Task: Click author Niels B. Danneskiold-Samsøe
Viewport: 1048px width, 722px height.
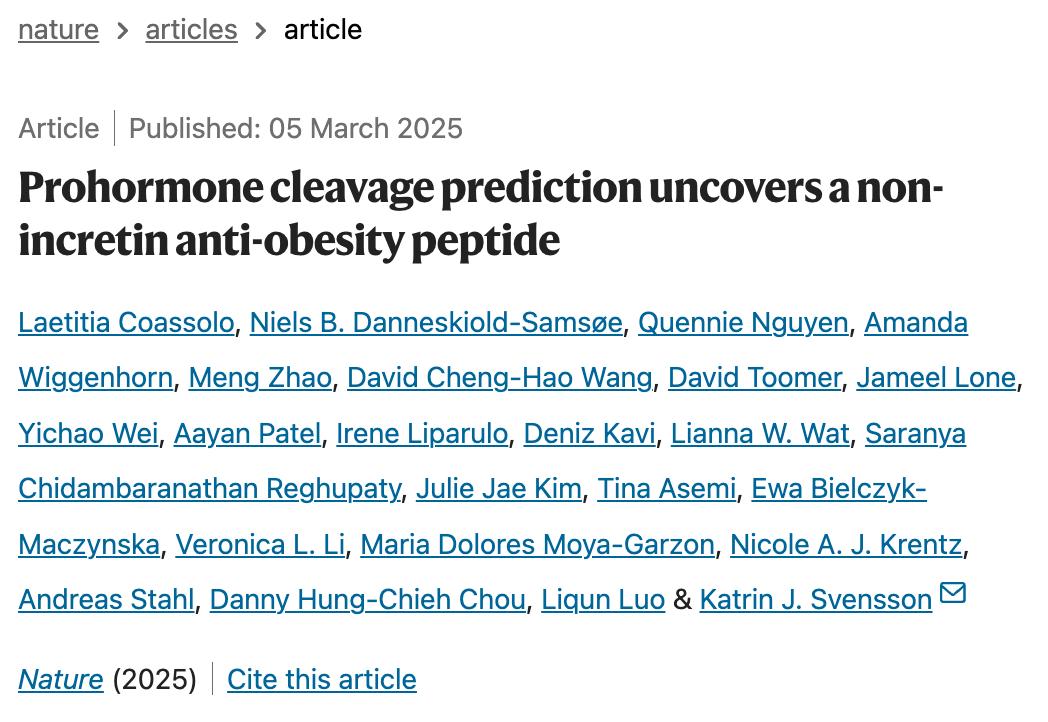Action: point(436,323)
